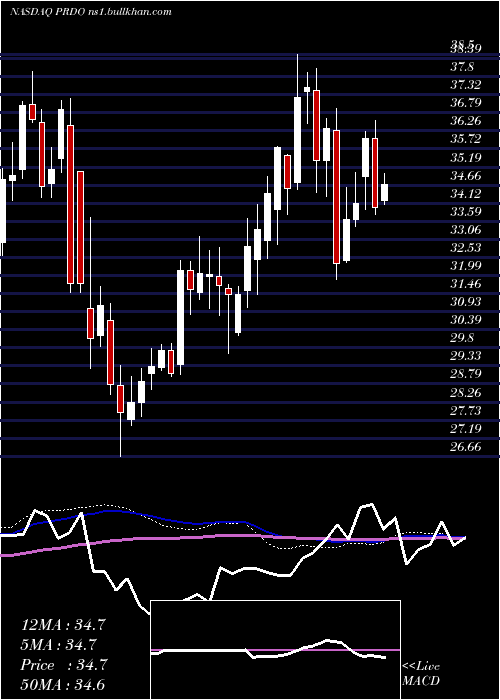This screenshot has height=700, width=500.
Task: Click the lowest red candlestick near 26.66
Action: point(120,399)
